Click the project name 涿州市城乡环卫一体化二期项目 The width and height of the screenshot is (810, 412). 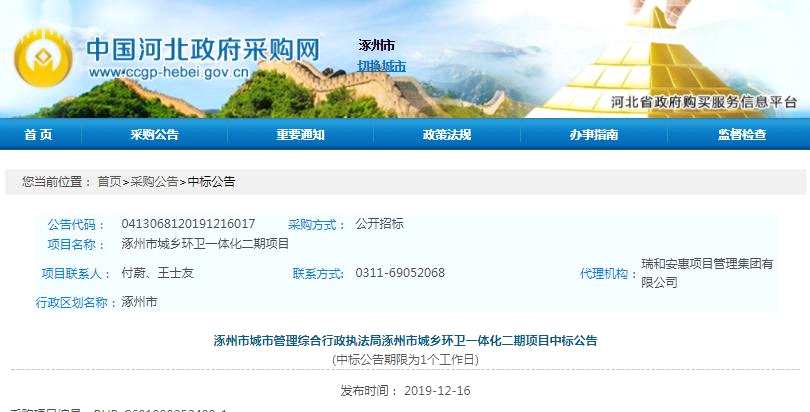point(205,244)
